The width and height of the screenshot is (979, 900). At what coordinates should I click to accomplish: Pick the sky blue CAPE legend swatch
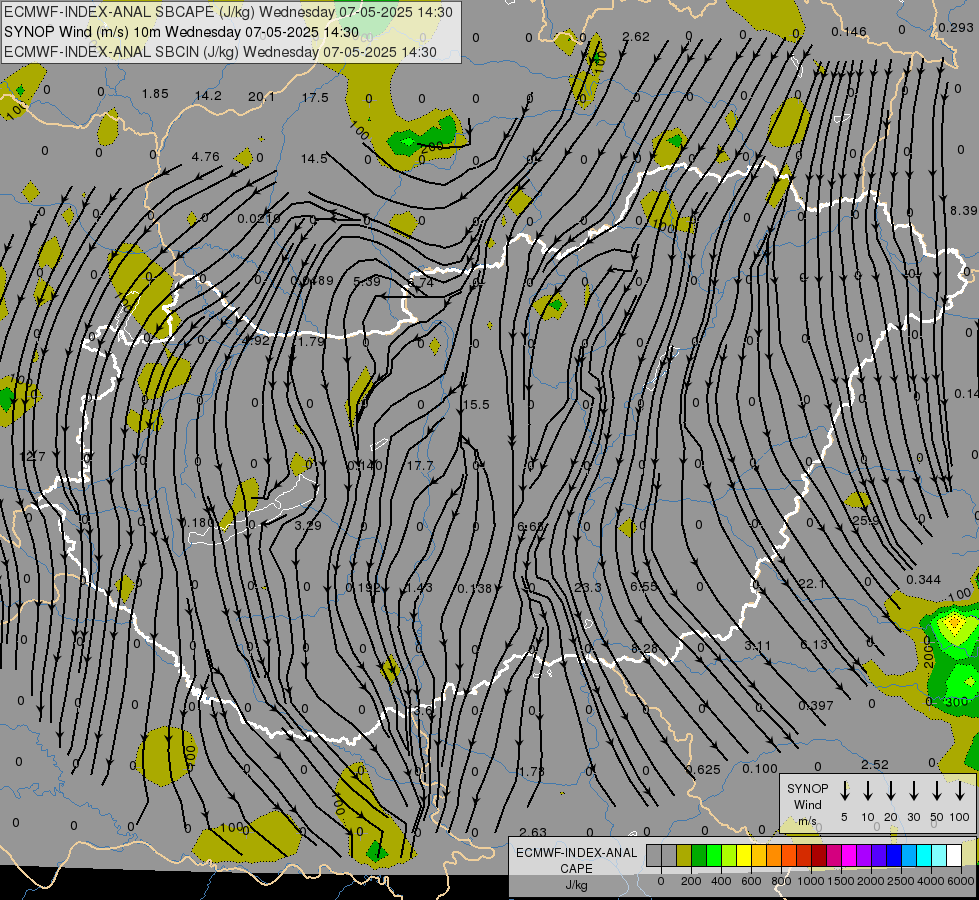tap(908, 855)
